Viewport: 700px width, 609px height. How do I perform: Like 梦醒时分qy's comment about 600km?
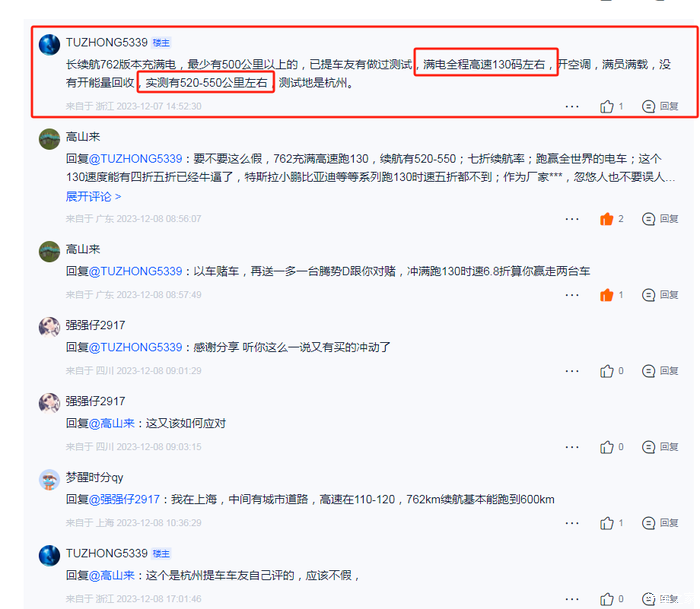pyautogui.click(x=607, y=523)
